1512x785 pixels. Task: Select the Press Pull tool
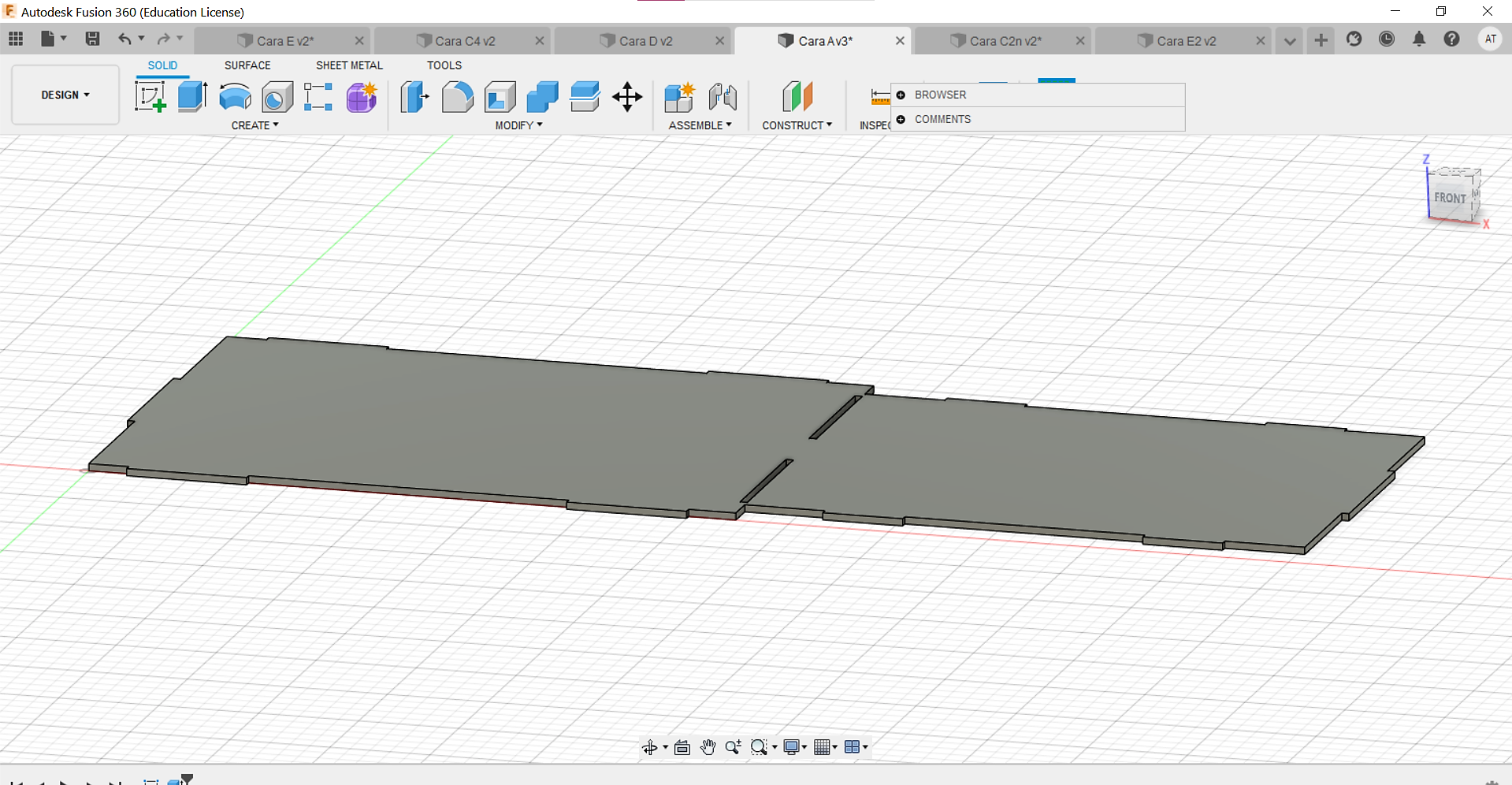[x=414, y=97]
